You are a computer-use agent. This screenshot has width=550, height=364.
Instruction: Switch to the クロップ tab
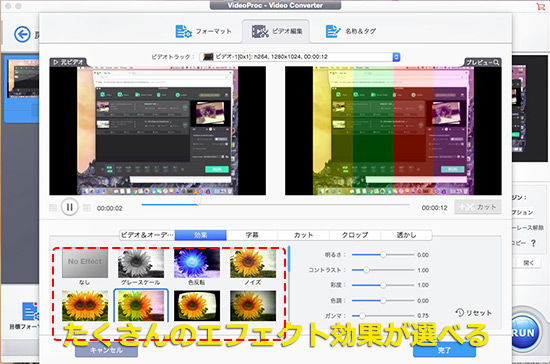355,235
